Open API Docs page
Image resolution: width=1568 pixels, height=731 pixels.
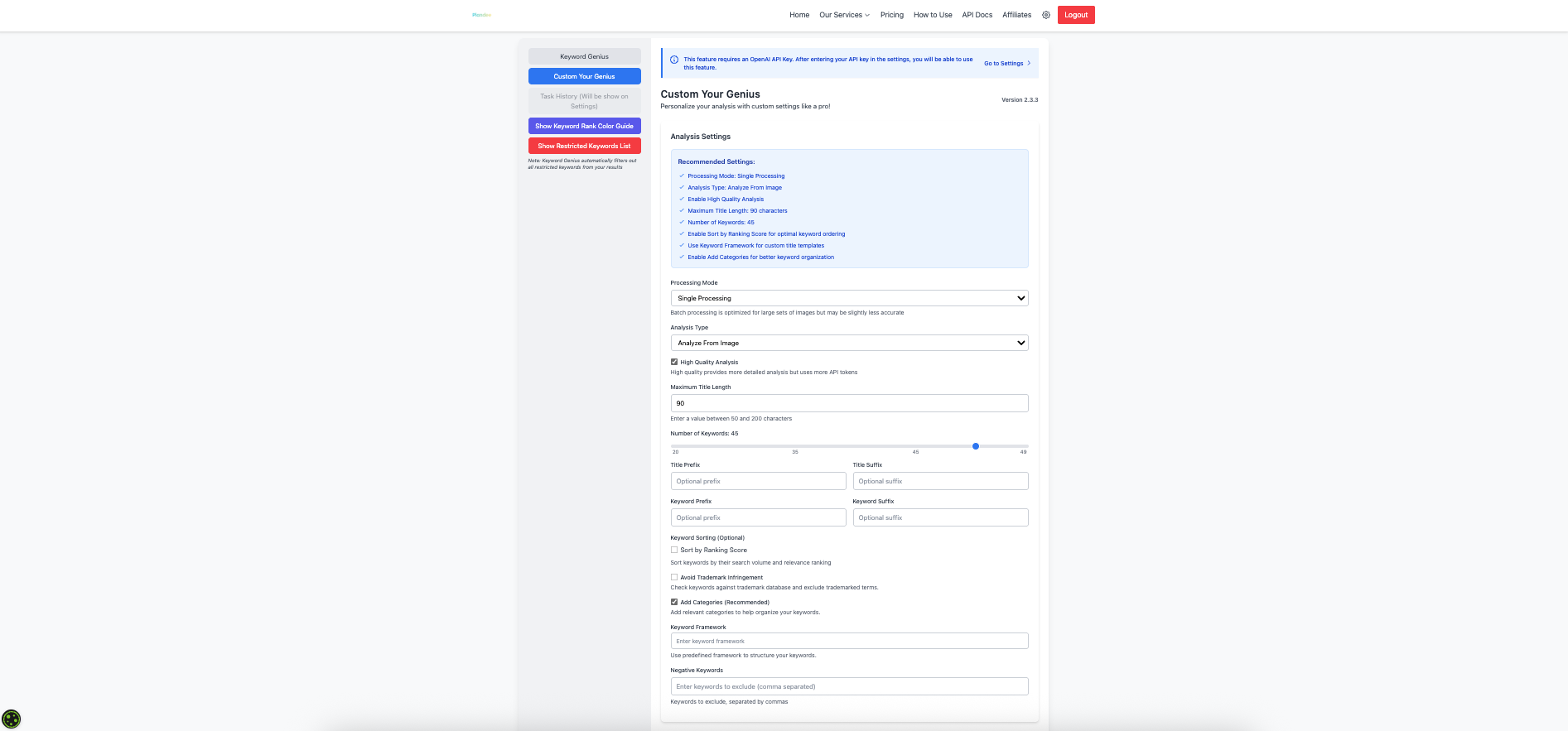coord(977,15)
